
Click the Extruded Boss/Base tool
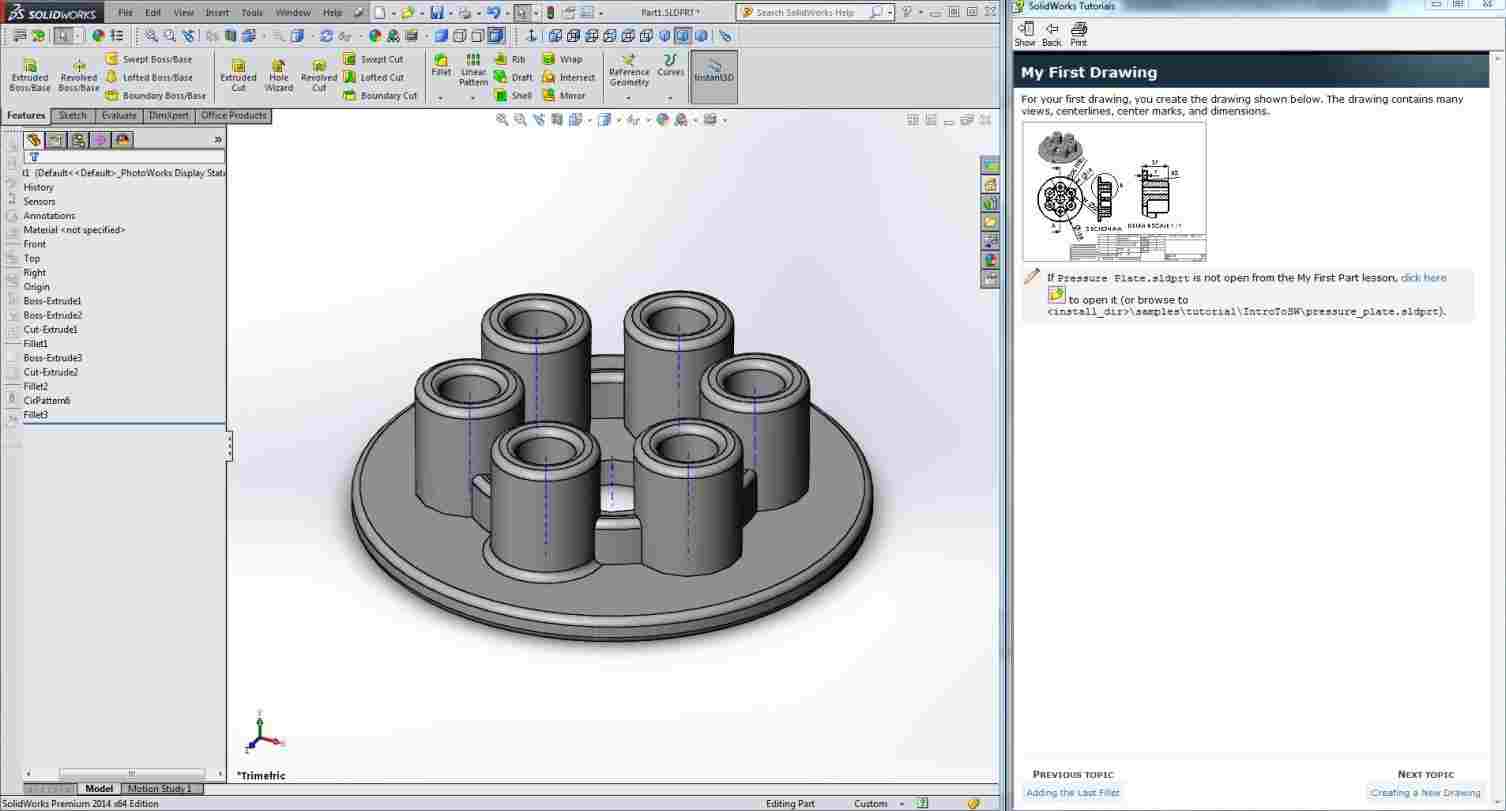pos(29,75)
